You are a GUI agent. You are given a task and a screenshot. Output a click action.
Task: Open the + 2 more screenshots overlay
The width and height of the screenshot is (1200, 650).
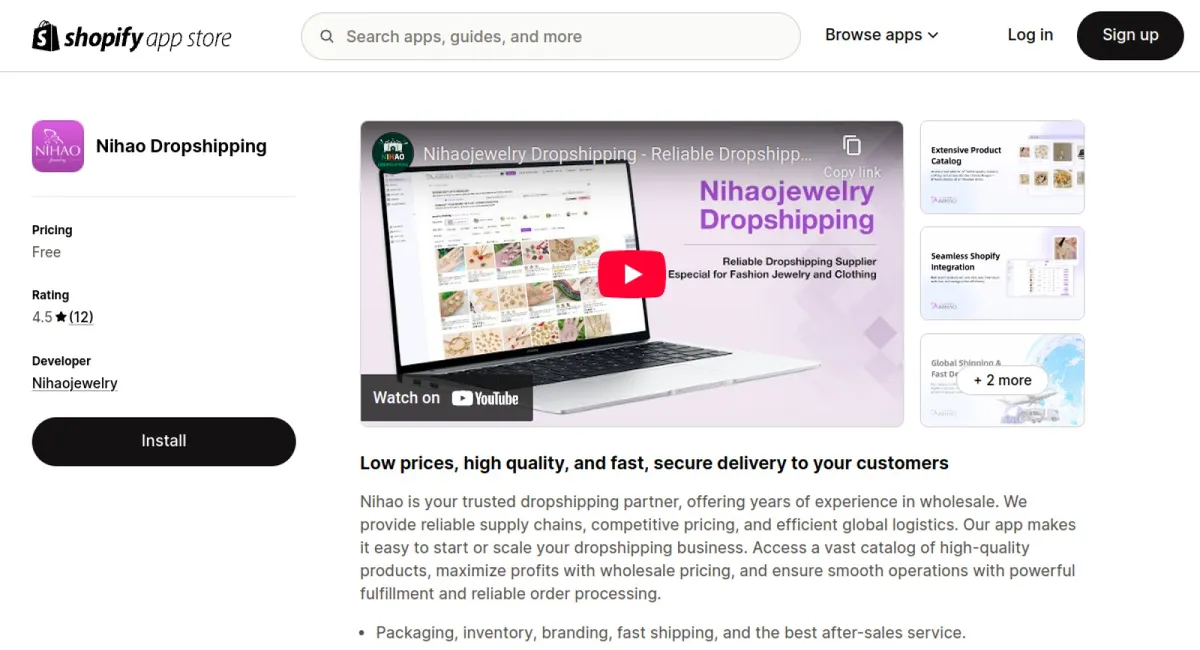[1002, 380]
